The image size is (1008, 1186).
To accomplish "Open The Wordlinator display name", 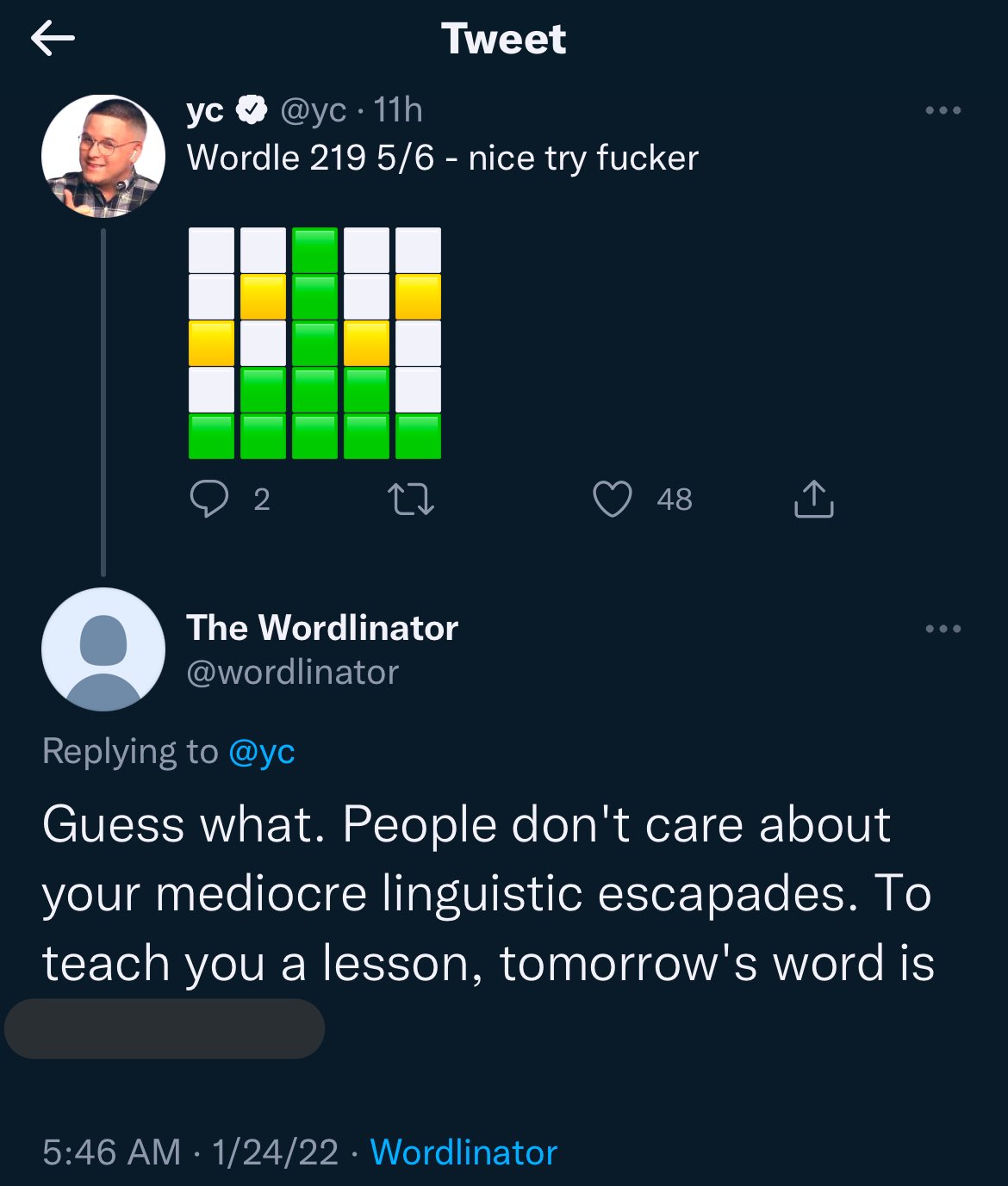I will [322, 628].
